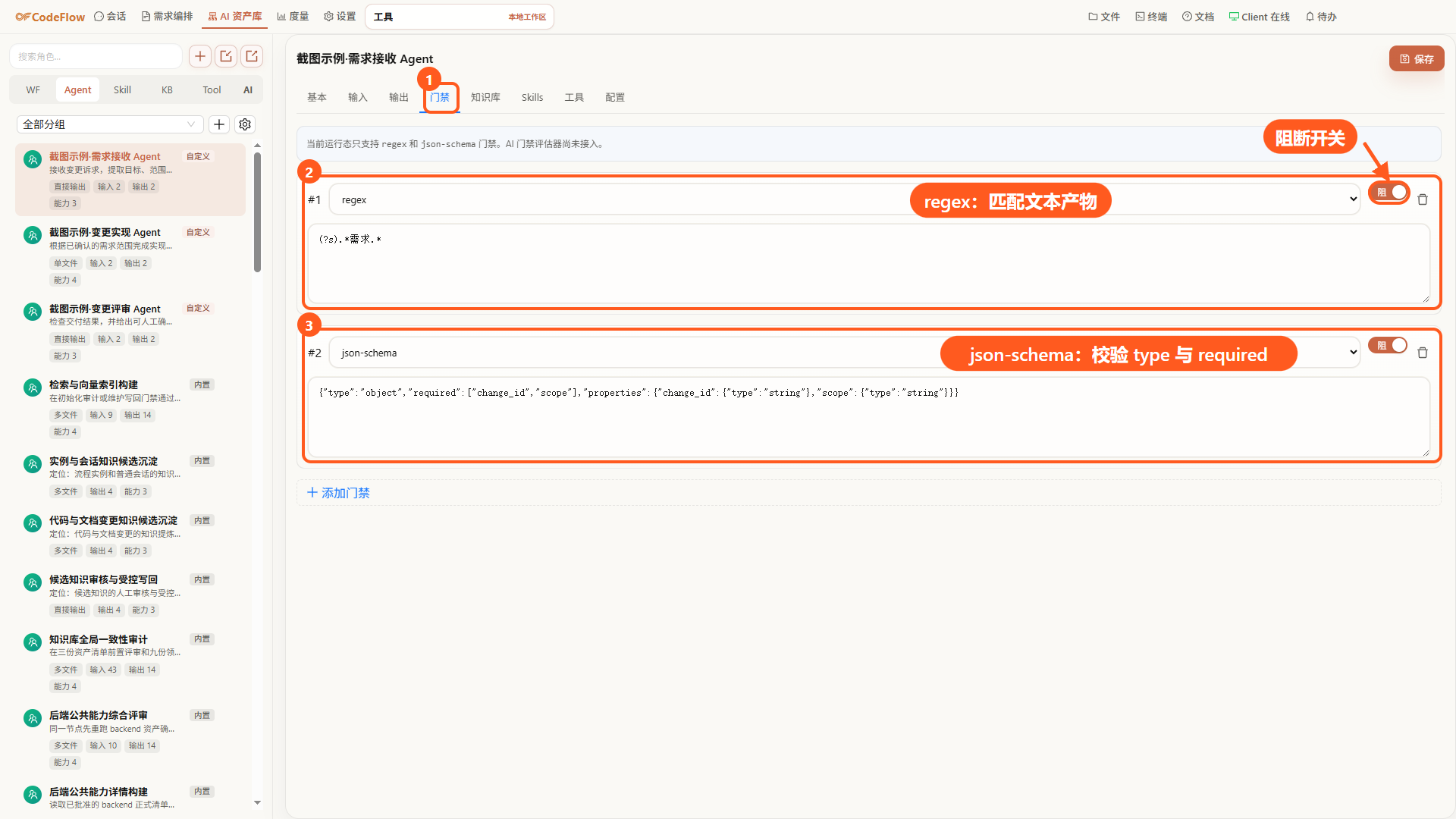Select AI asset type tab
1456x819 pixels.
click(x=248, y=89)
